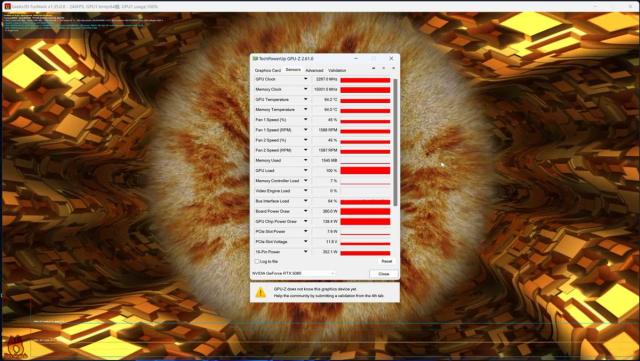640x361 pixels.
Task: Expand the GPU Temperature dropdown arrow
Action: coord(305,99)
